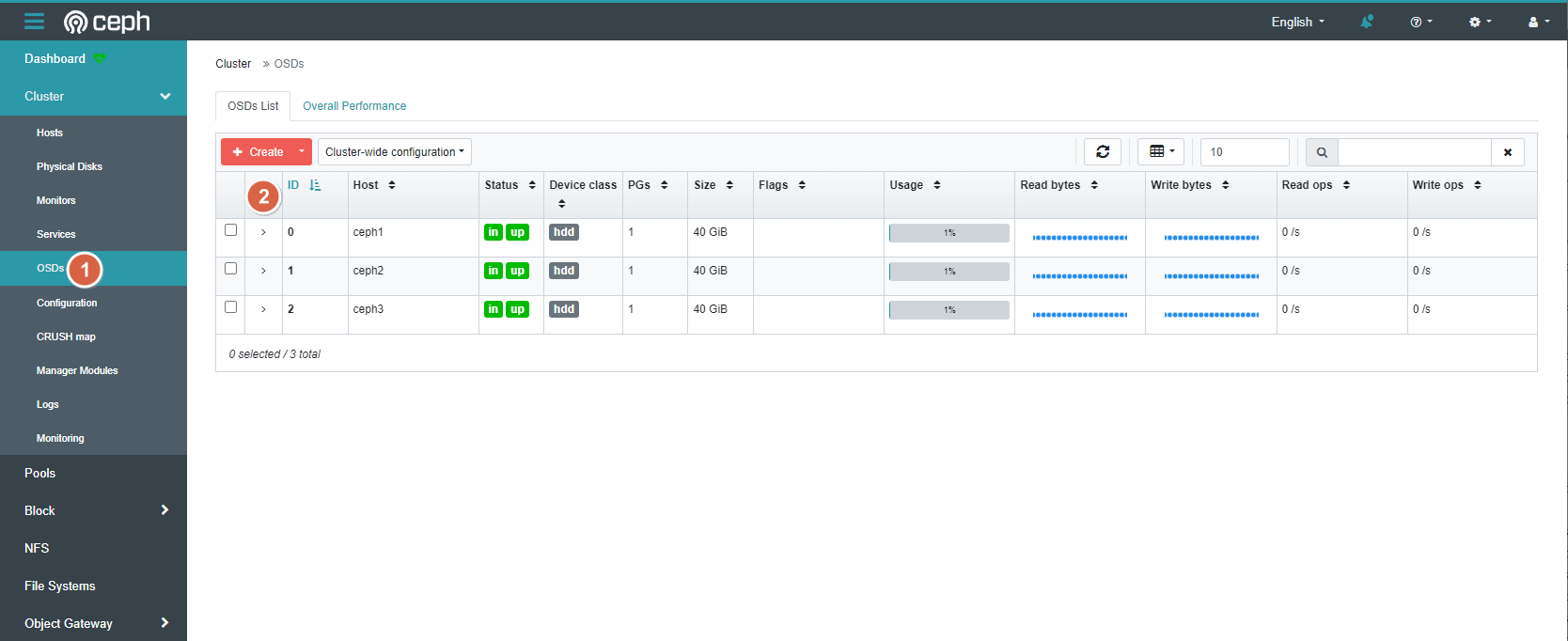Switch to OSDs List tab

pyautogui.click(x=253, y=106)
